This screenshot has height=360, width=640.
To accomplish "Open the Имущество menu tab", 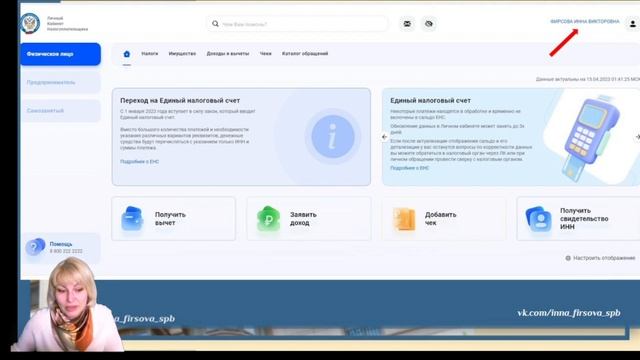I will coord(182,53).
